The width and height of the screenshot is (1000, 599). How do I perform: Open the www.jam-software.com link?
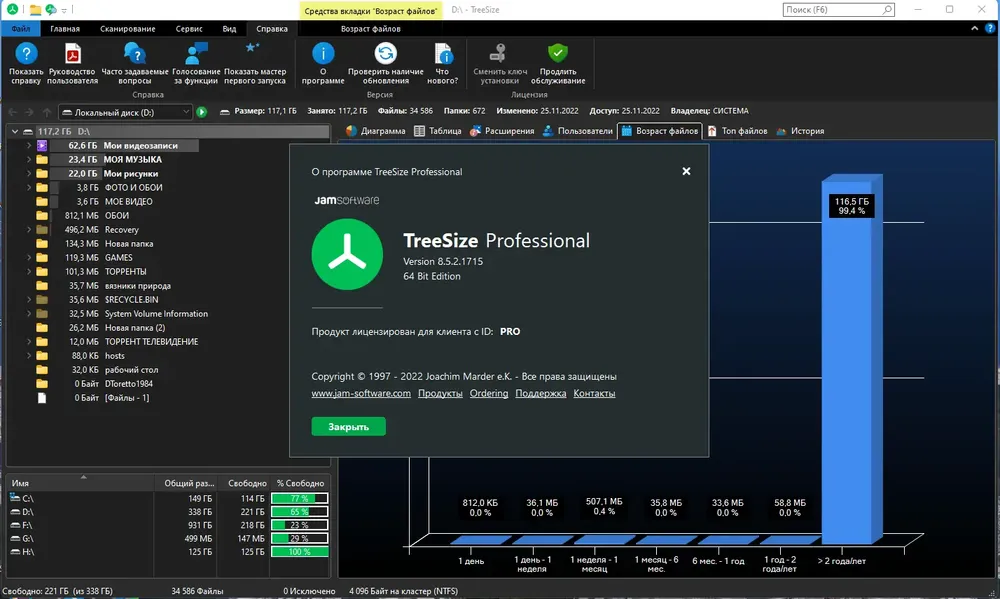pyautogui.click(x=361, y=394)
